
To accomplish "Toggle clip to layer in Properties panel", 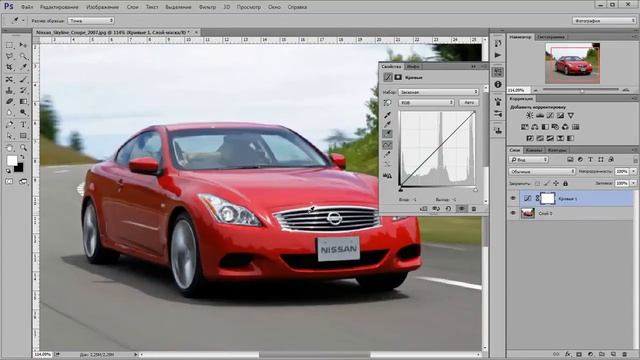I will pos(424,209).
